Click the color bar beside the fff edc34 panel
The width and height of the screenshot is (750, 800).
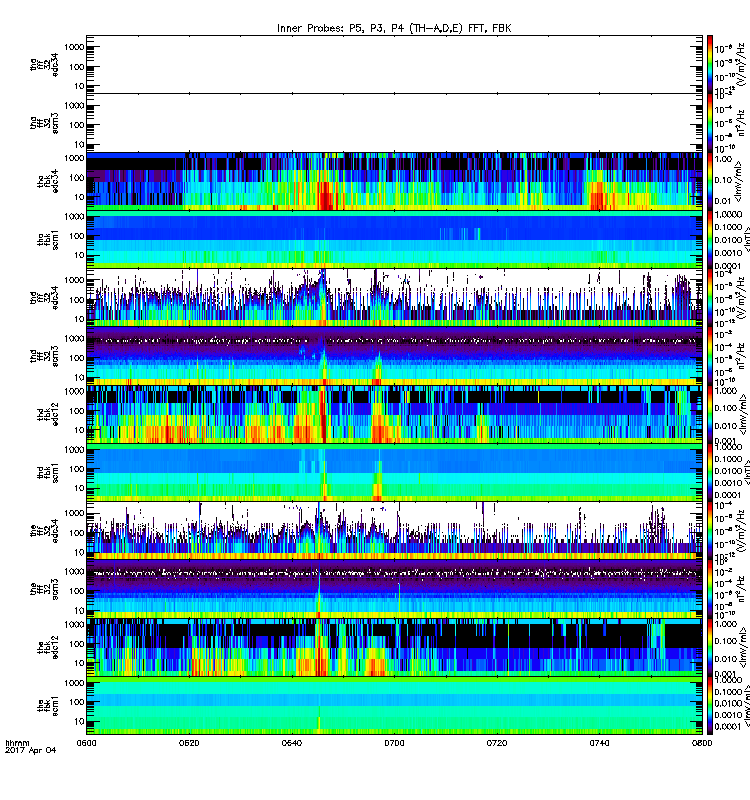710,531
